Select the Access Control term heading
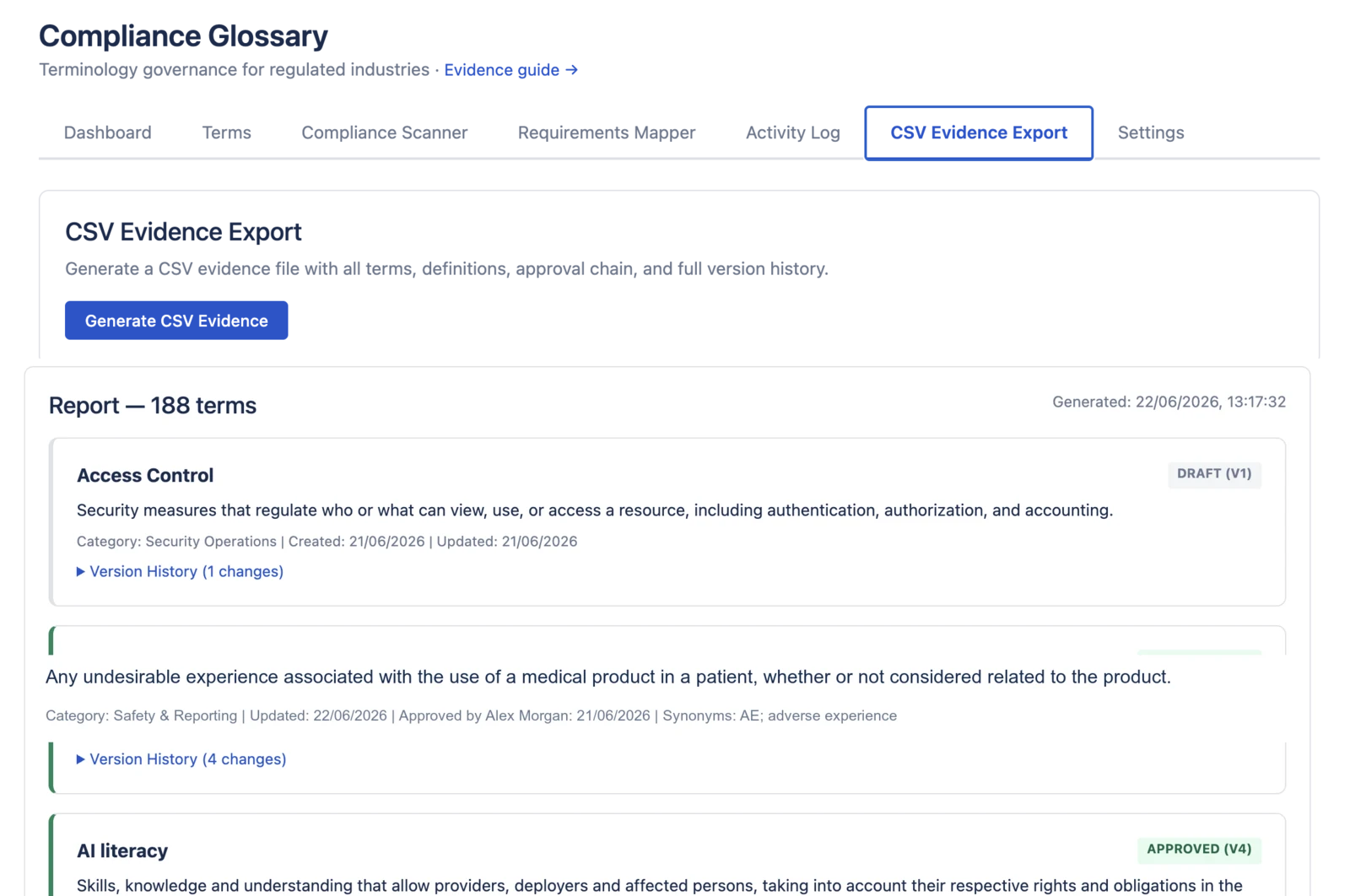The width and height of the screenshot is (1350, 896). coord(145,475)
